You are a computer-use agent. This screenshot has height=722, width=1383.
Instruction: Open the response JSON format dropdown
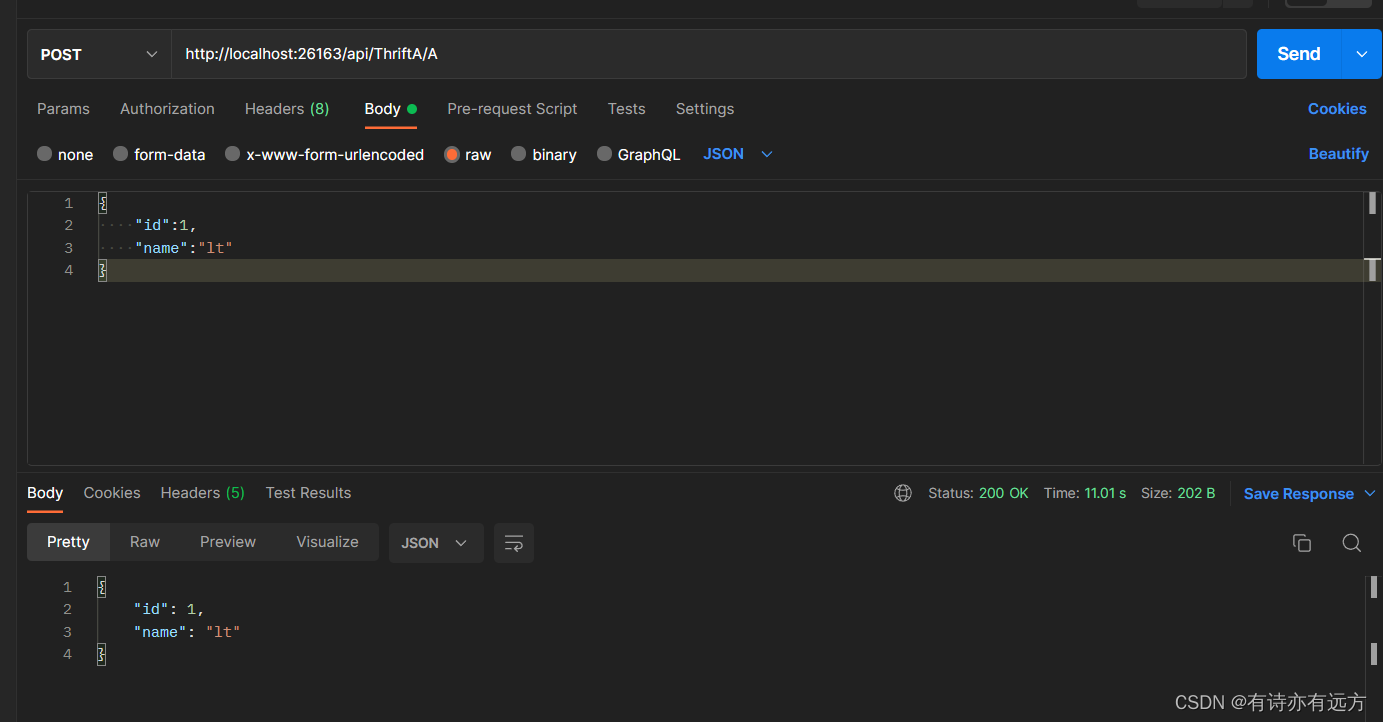click(x=436, y=543)
